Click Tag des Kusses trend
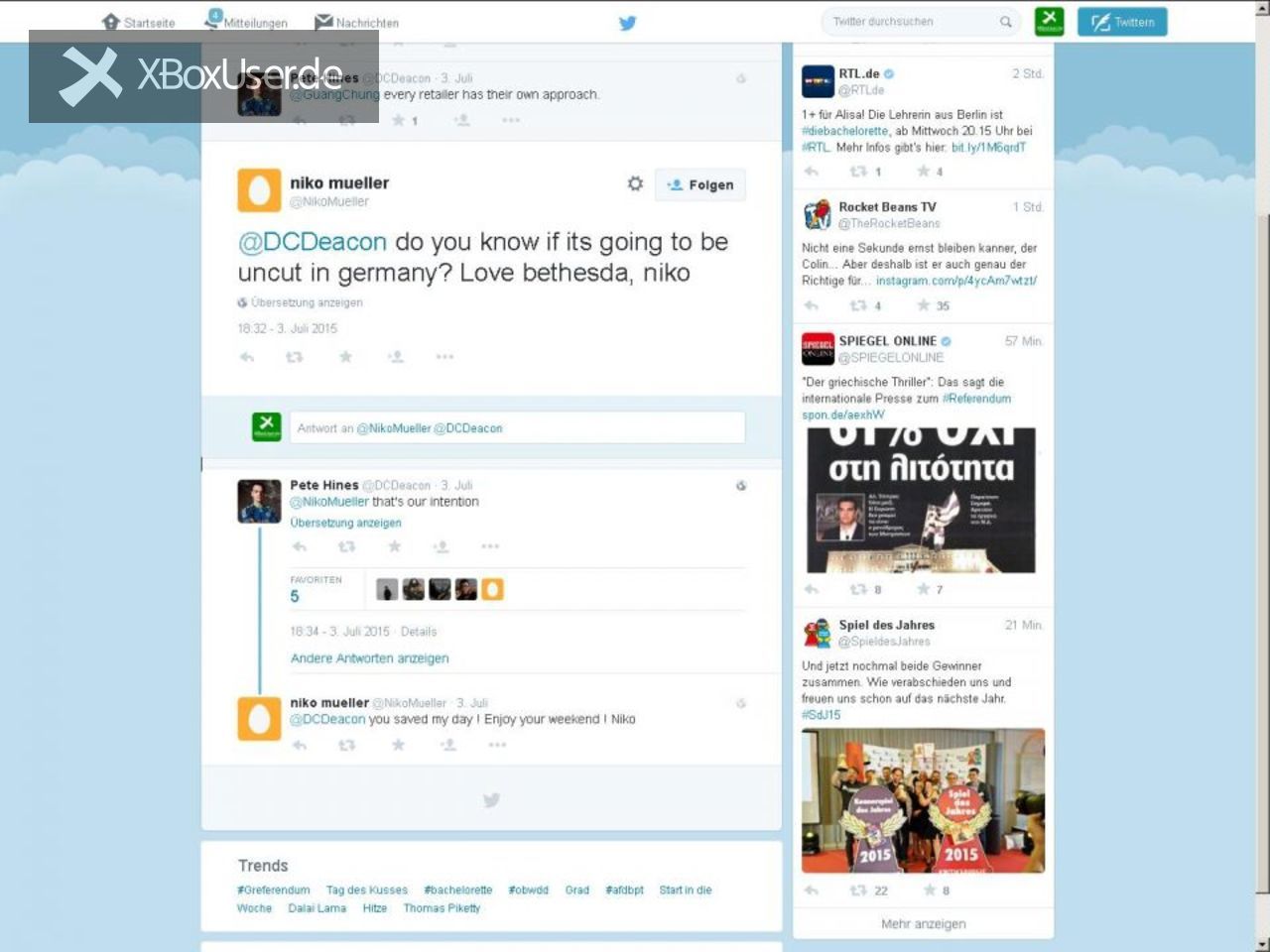The height and width of the screenshot is (952, 1270). [367, 891]
